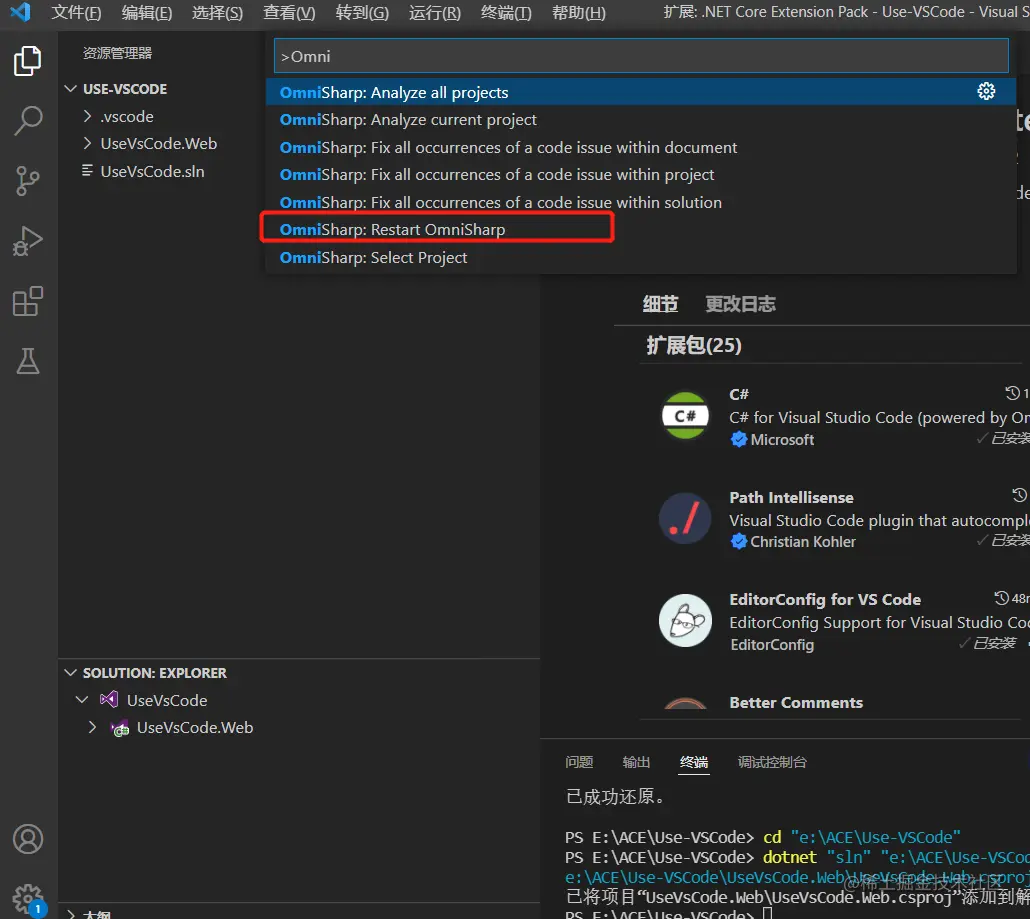Click the EditorConfig extension mouse icon
Screen dimensions: 1030x919
pos(685,621)
